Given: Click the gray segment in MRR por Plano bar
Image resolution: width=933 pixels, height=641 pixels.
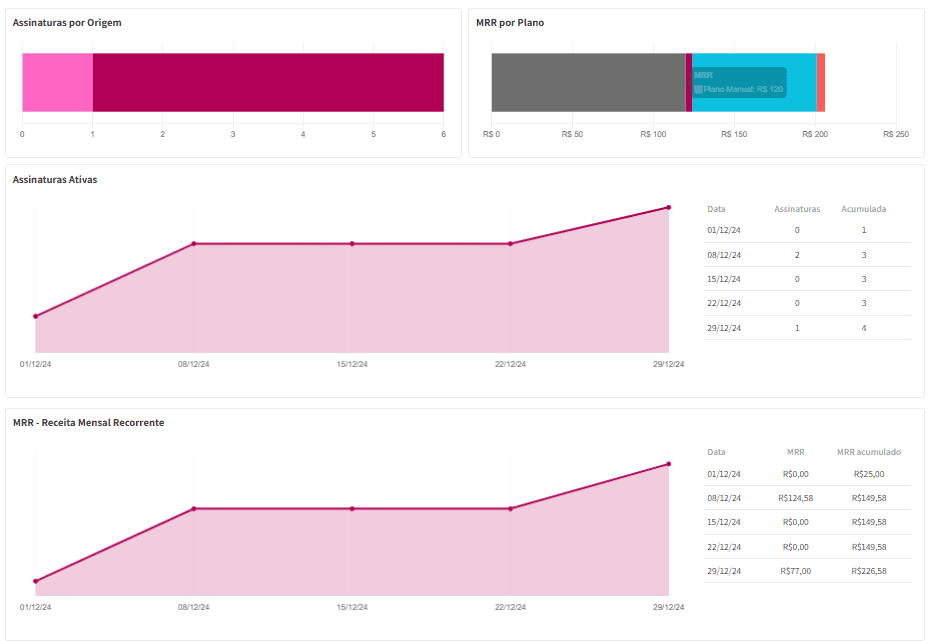Looking at the screenshot, I should point(588,82).
